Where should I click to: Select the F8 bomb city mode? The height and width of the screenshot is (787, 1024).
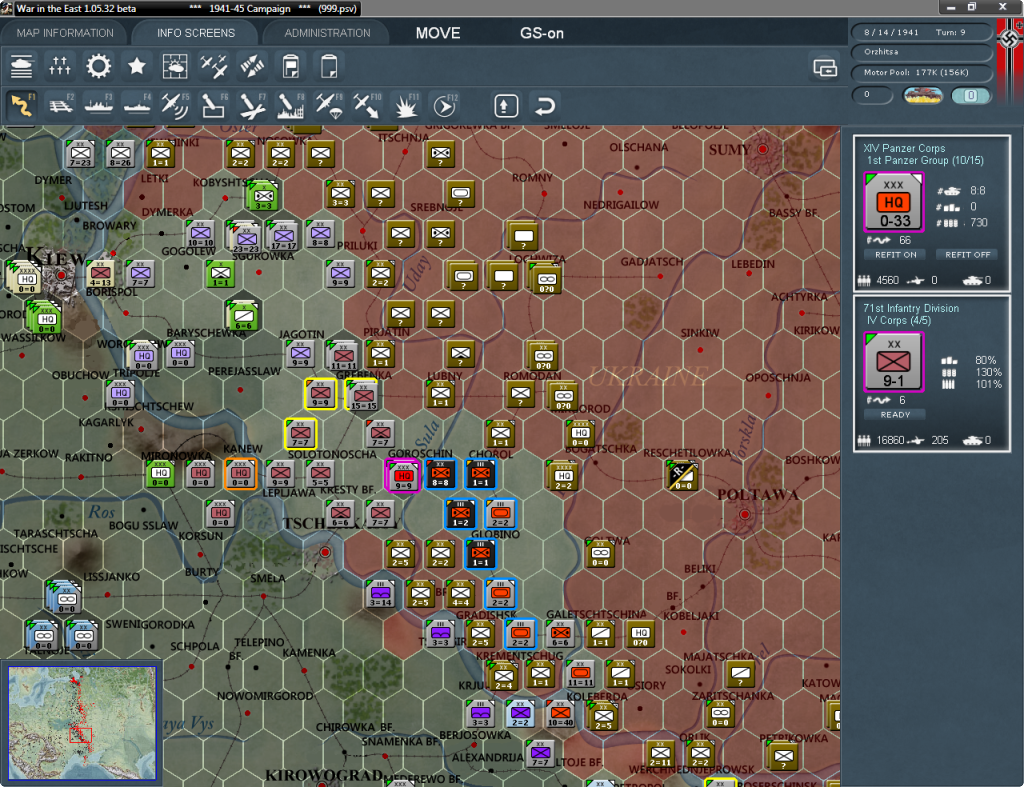coord(291,105)
